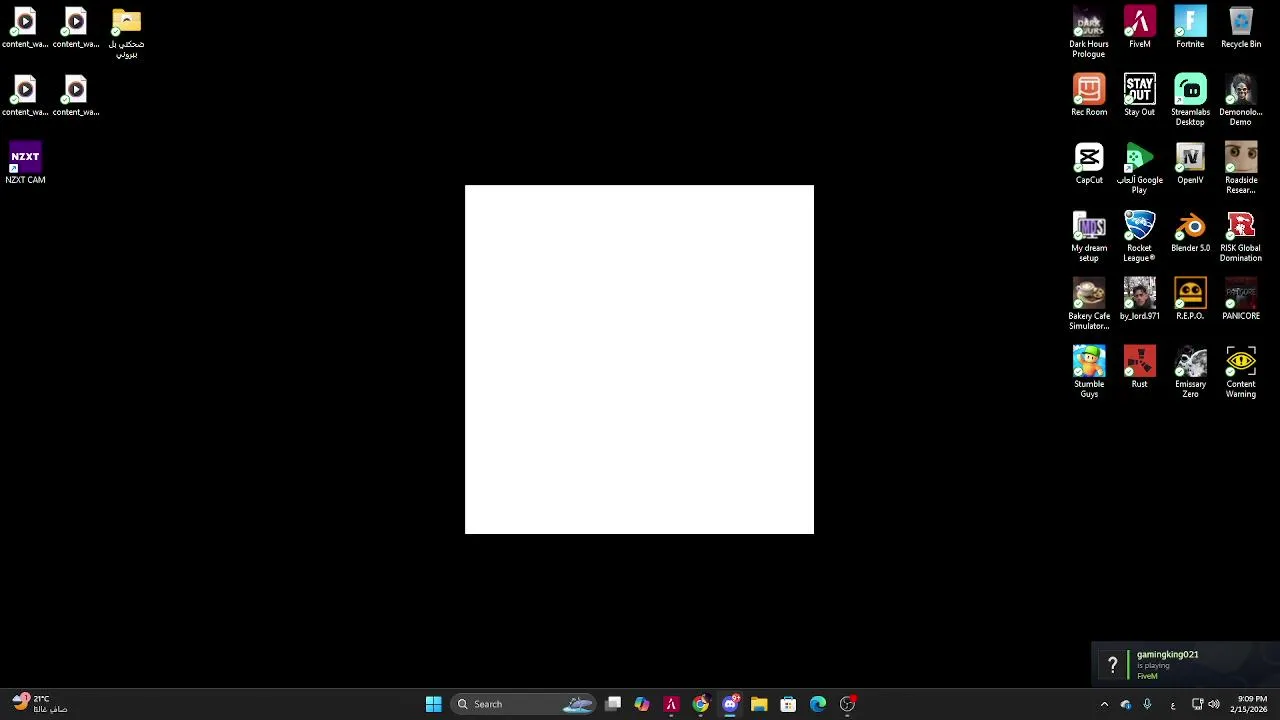Screen dimensions: 1280x720
Task: Select the Google Play Games desktop icon
Action: tap(1139, 168)
